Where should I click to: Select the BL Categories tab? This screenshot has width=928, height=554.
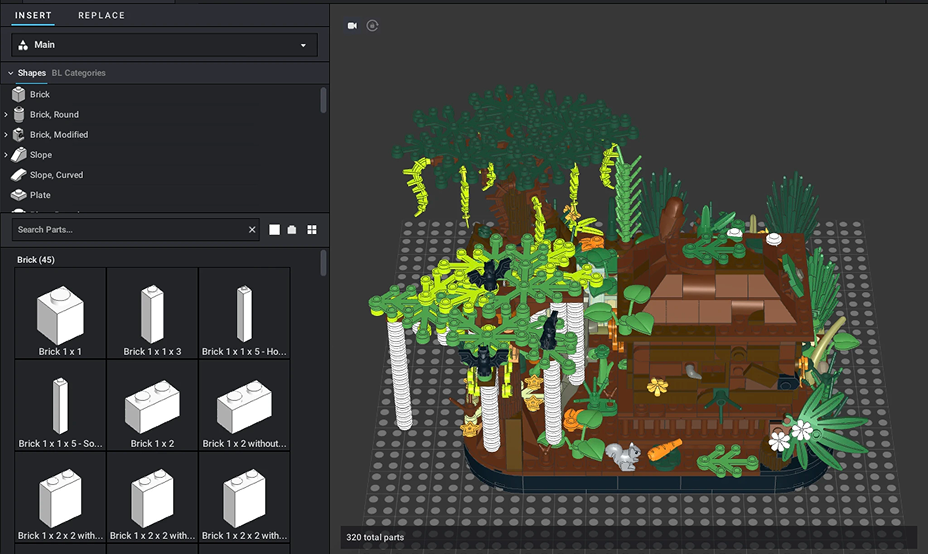[78, 73]
